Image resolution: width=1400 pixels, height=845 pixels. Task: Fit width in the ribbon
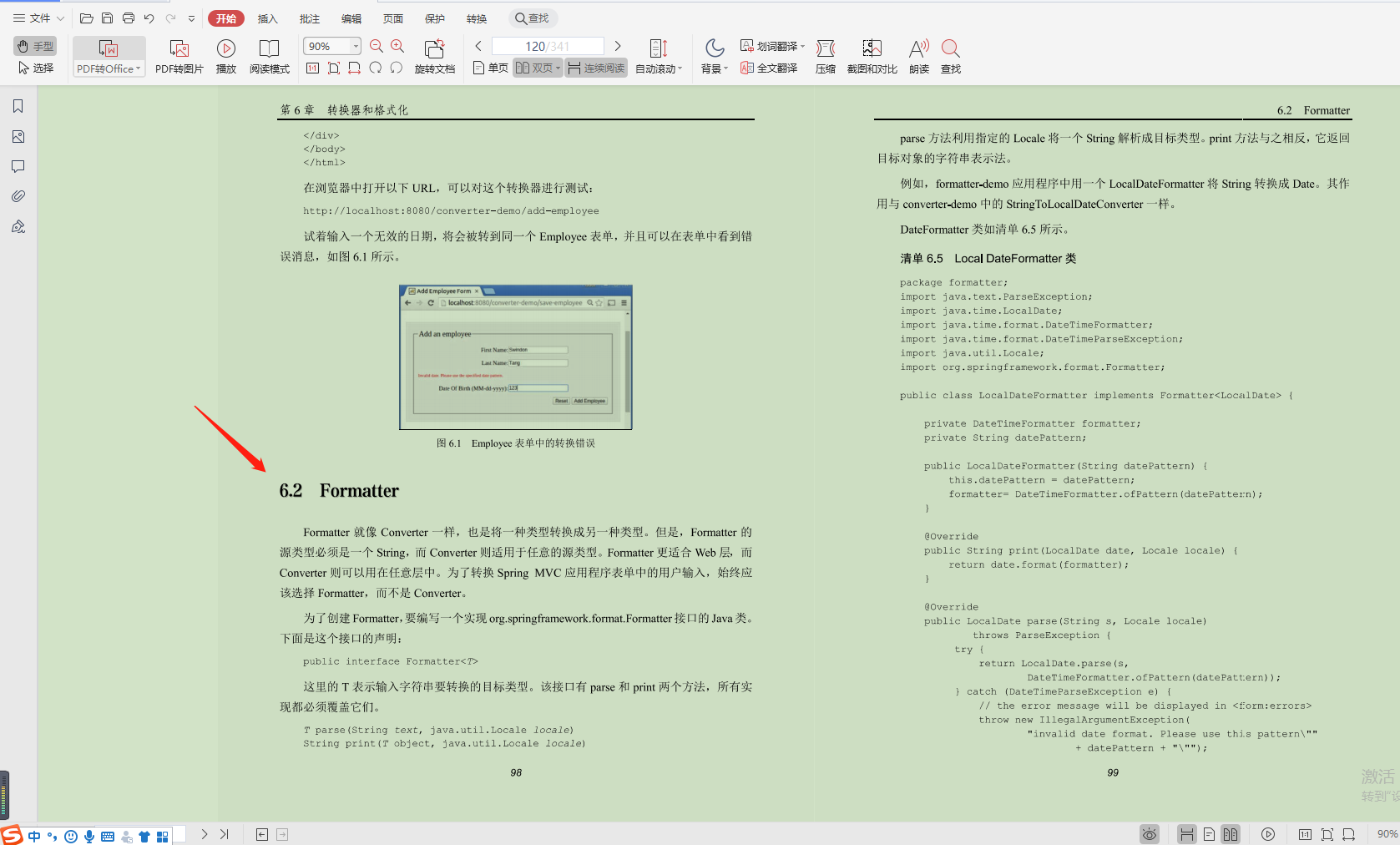point(355,68)
